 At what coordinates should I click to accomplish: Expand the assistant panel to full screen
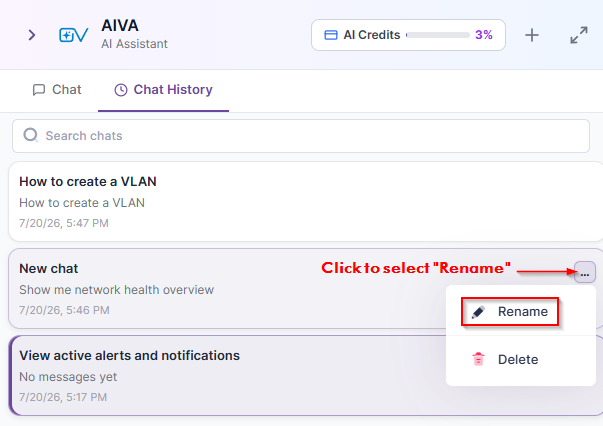click(x=579, y=35)
